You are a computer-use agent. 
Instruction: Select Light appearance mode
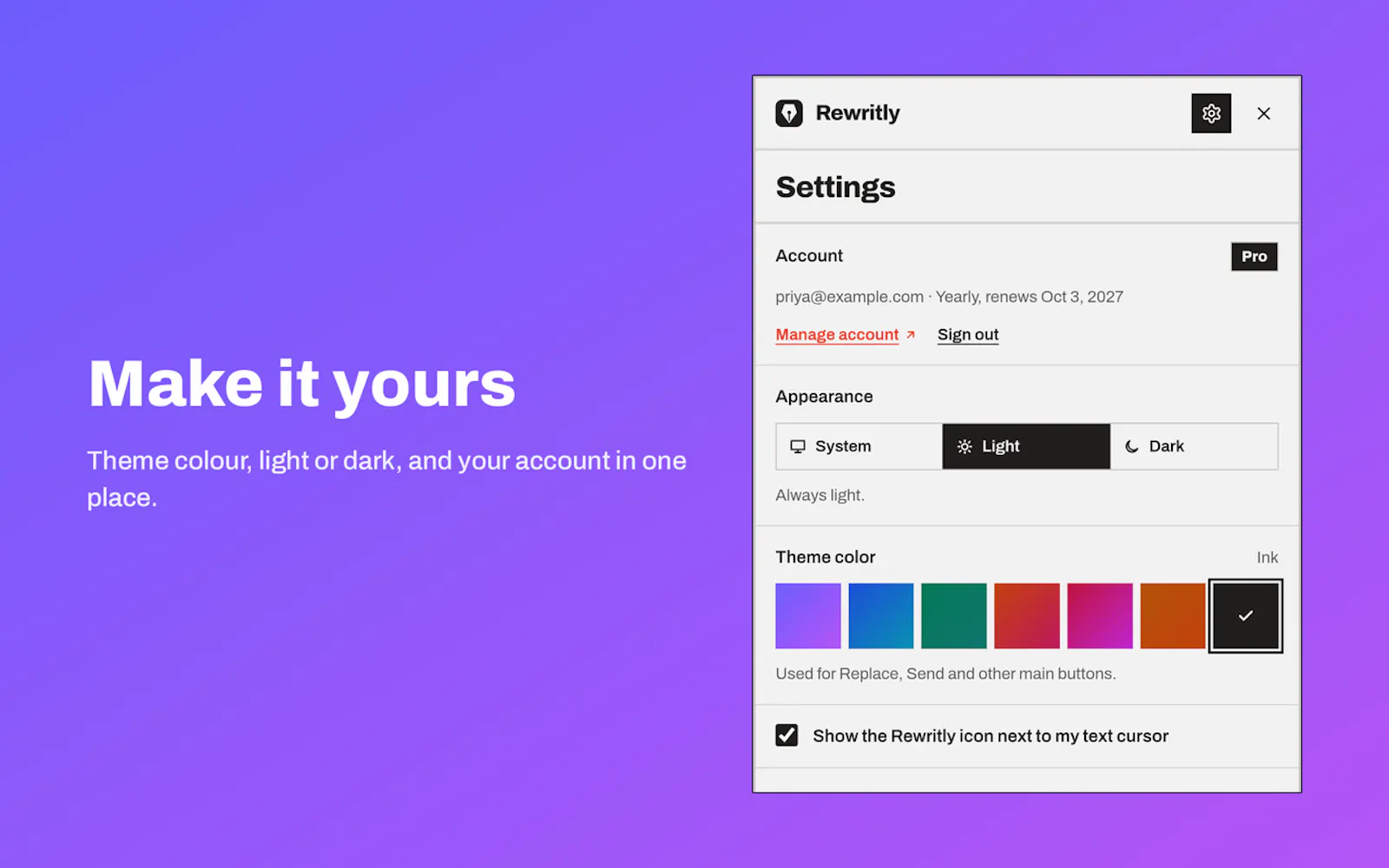[x=1026, y=446]
